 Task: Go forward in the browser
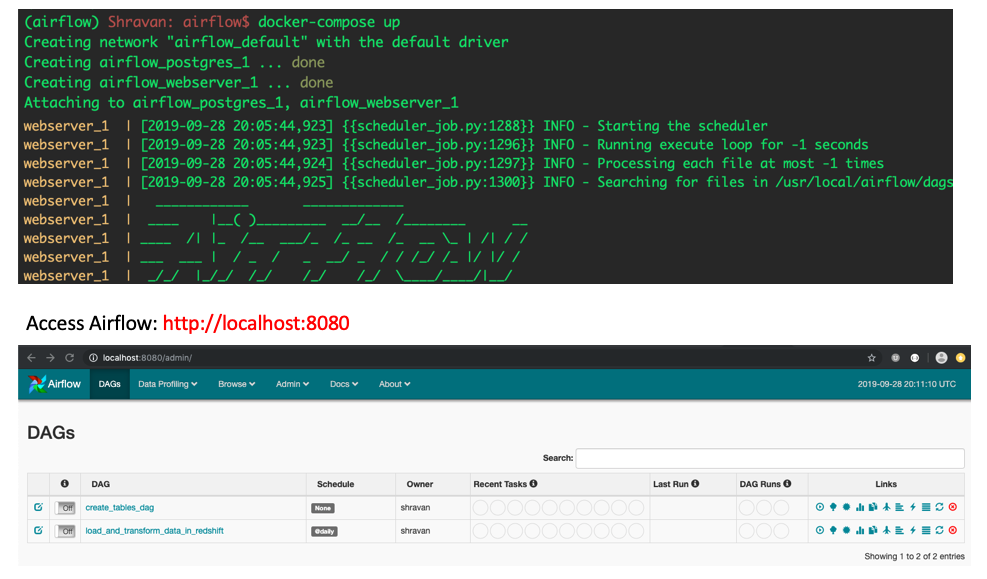[50, 357]
